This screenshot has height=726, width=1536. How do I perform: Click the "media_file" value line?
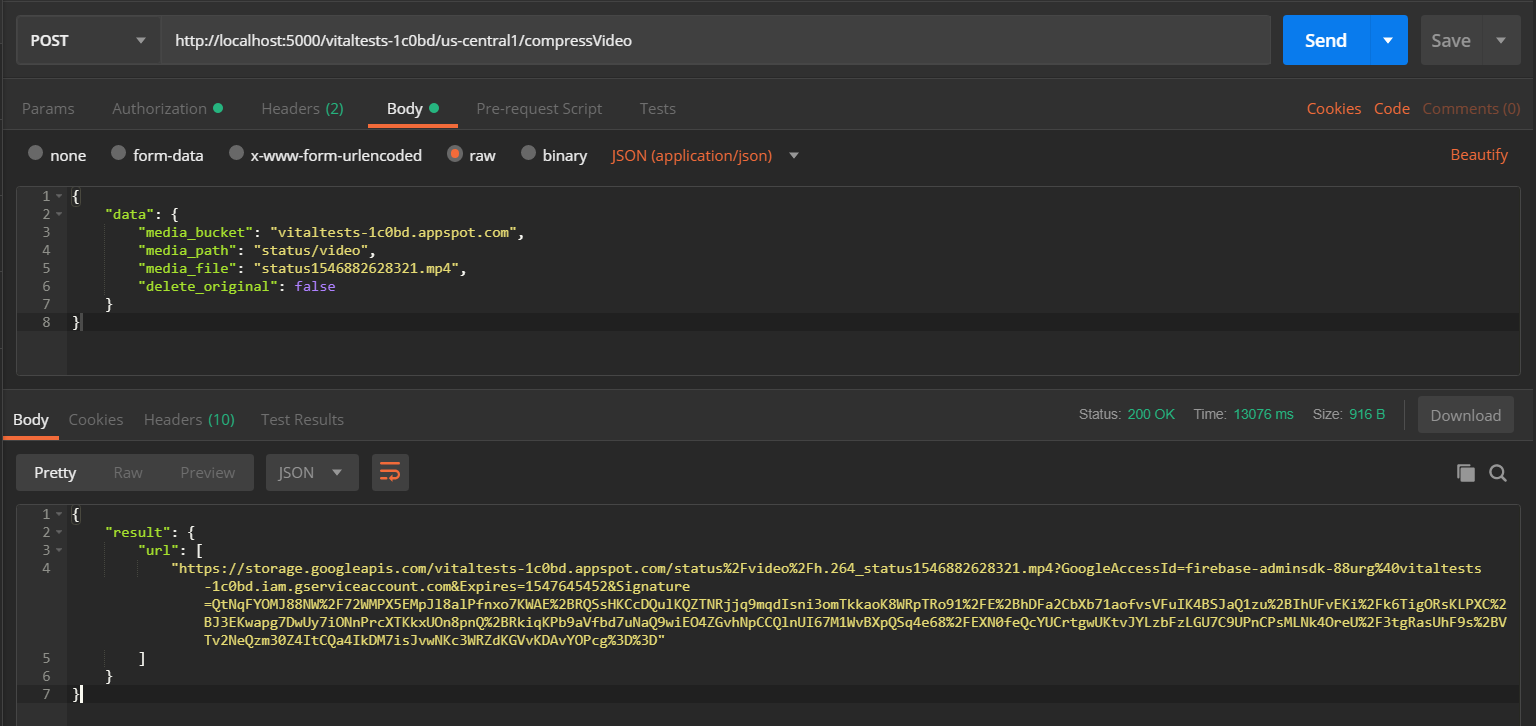[360, 268]
